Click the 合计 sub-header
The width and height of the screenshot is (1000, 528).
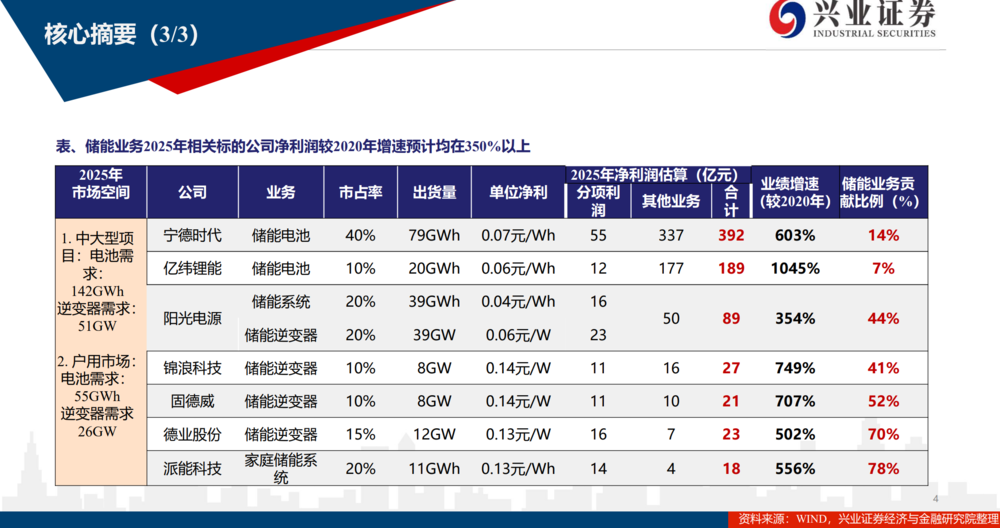point(731,201)
